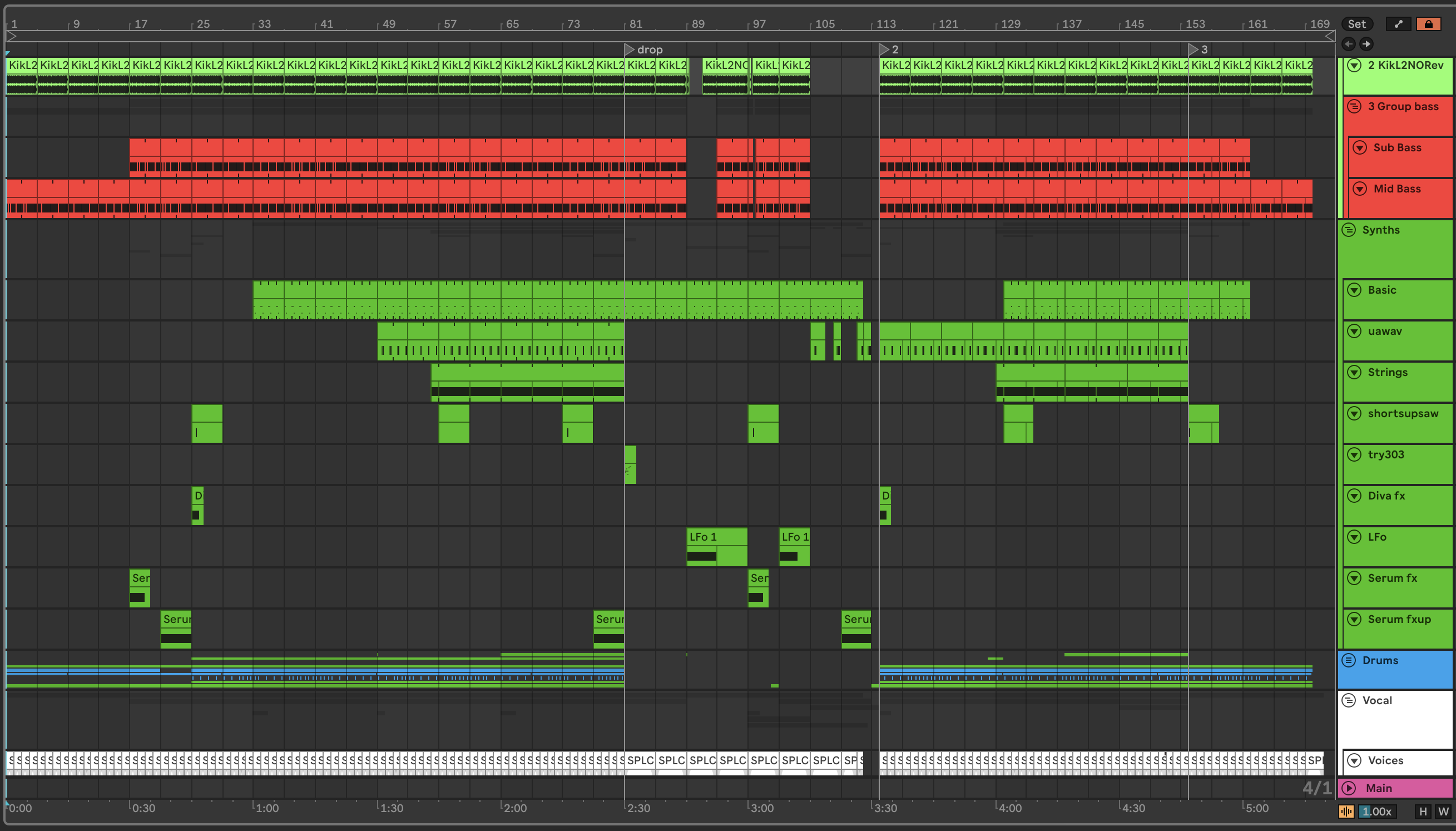Viewport: 1456px width, 831px height.
Task: Click the Set locator button
Action: pyautogui.click(x=1357, y=24)
